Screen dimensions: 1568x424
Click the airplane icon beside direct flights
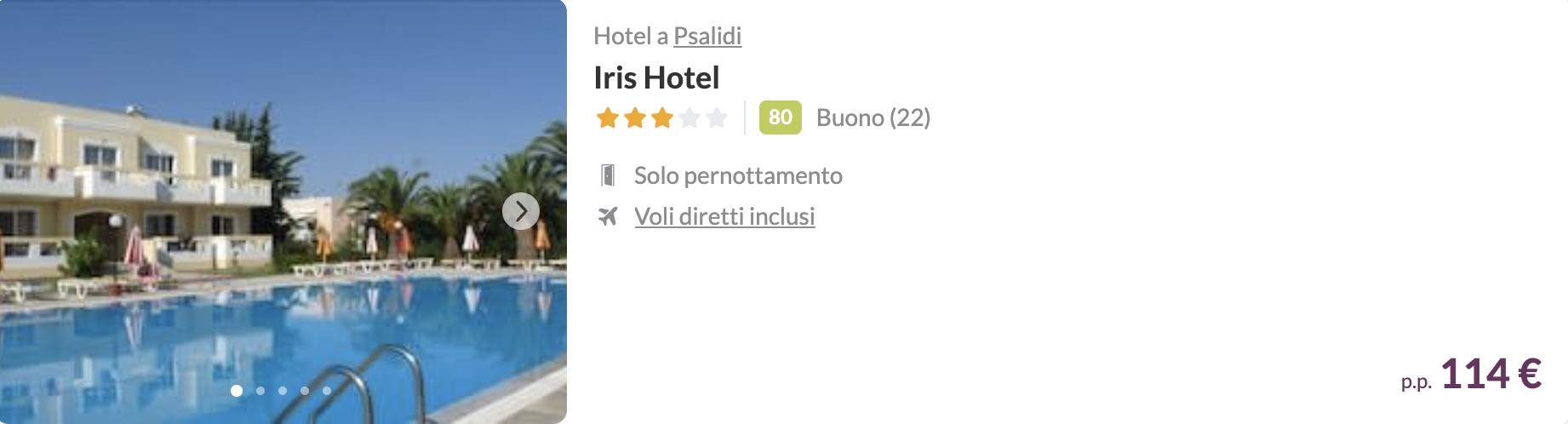coord(608,216)
